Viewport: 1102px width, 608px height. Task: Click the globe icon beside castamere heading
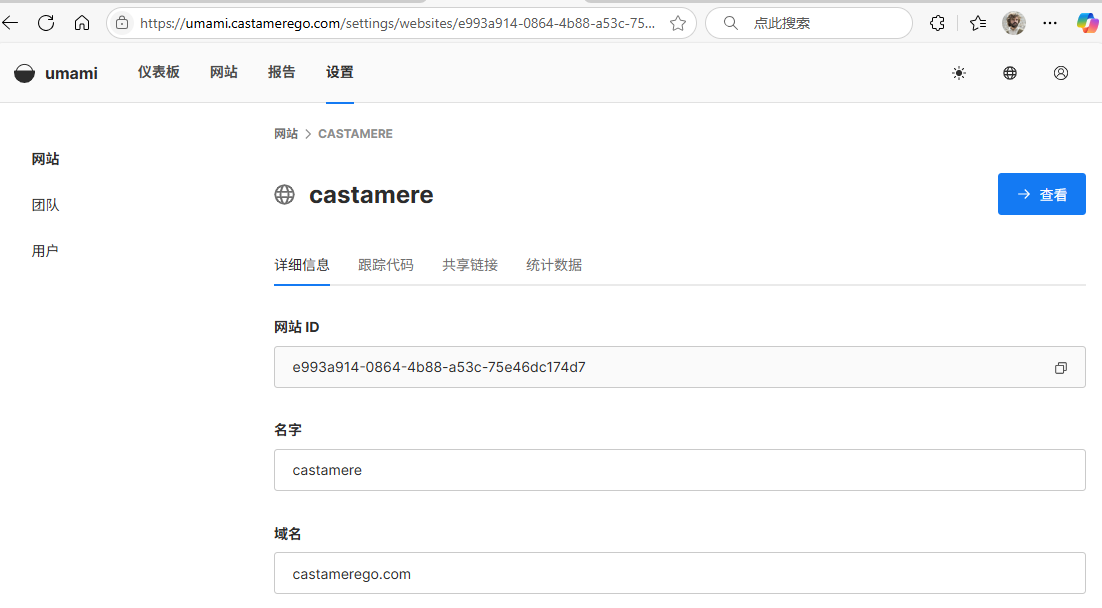coord(285,195)
